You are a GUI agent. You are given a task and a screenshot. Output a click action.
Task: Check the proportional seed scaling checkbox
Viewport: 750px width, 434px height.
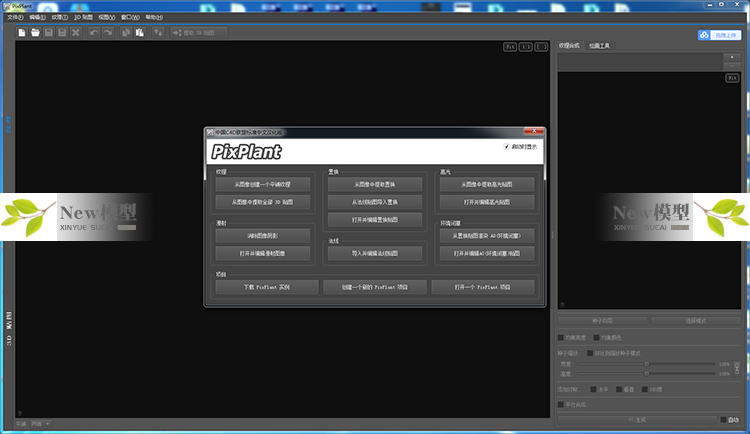590,353
